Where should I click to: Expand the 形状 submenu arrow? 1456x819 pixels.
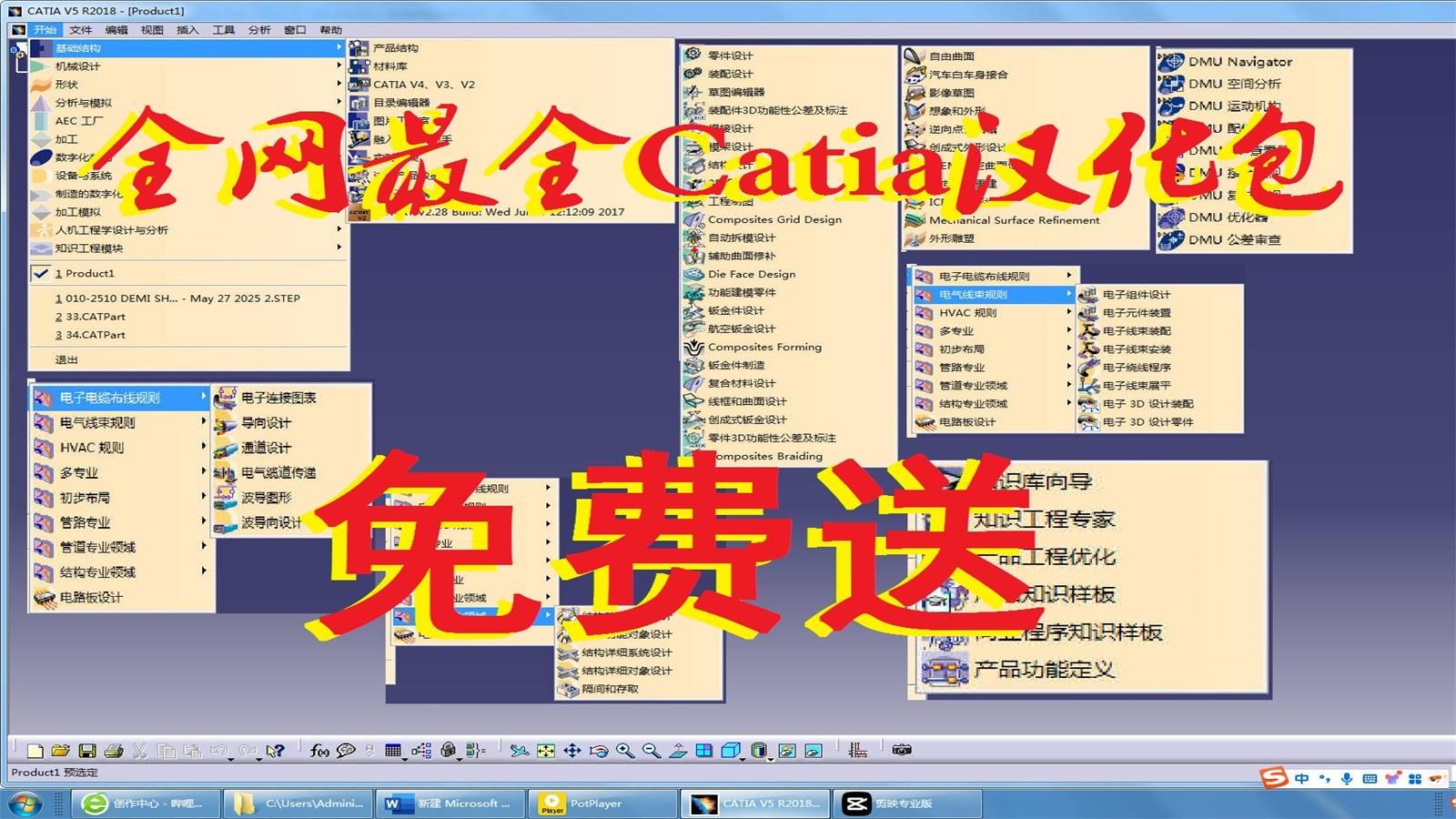339,84
